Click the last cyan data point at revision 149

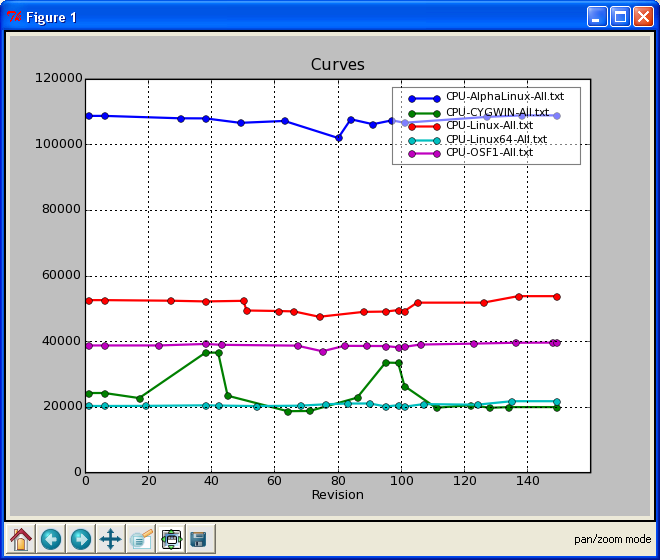point(557,402)
